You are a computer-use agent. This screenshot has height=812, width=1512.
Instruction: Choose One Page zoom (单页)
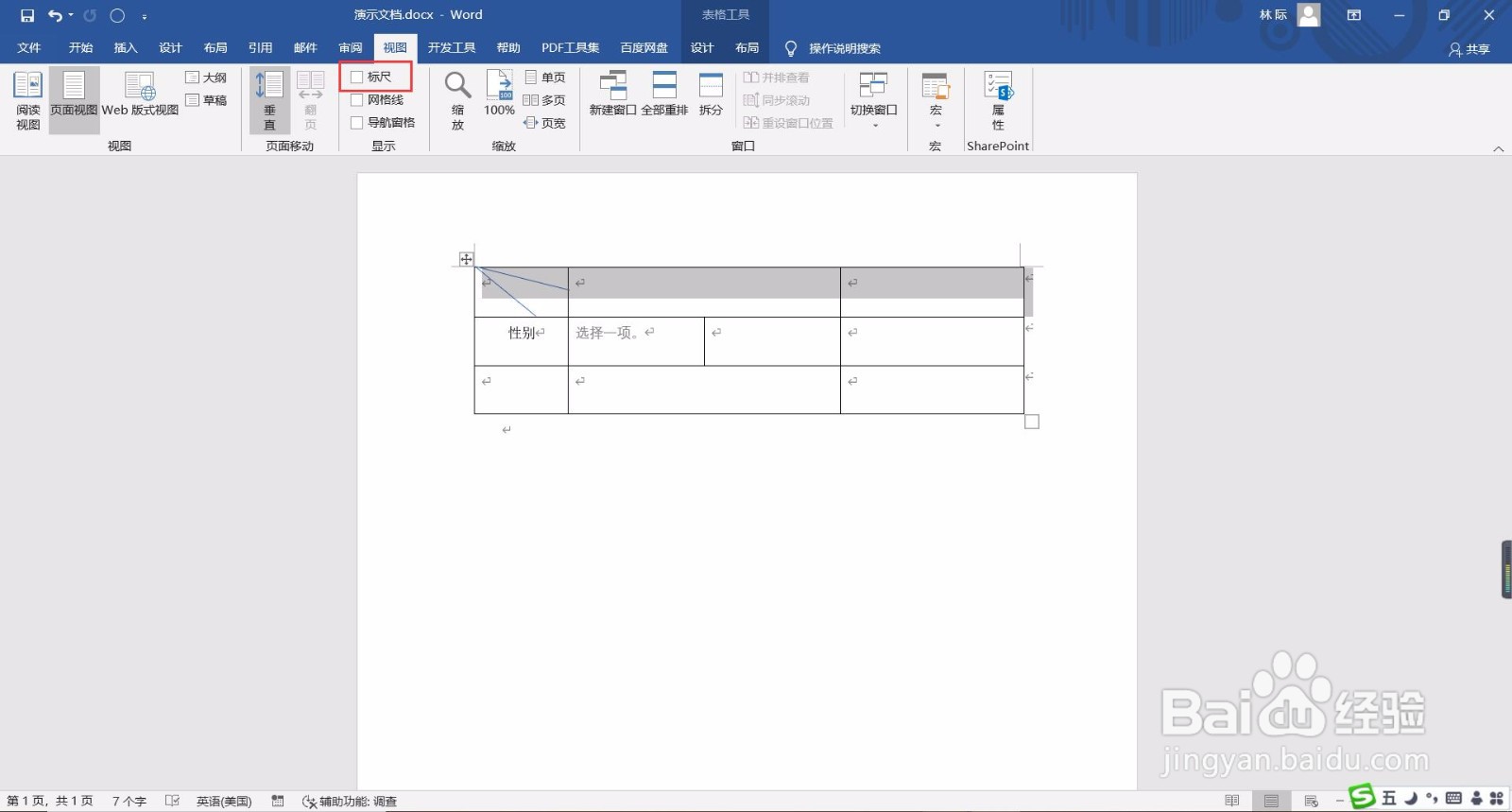(544, 78)
